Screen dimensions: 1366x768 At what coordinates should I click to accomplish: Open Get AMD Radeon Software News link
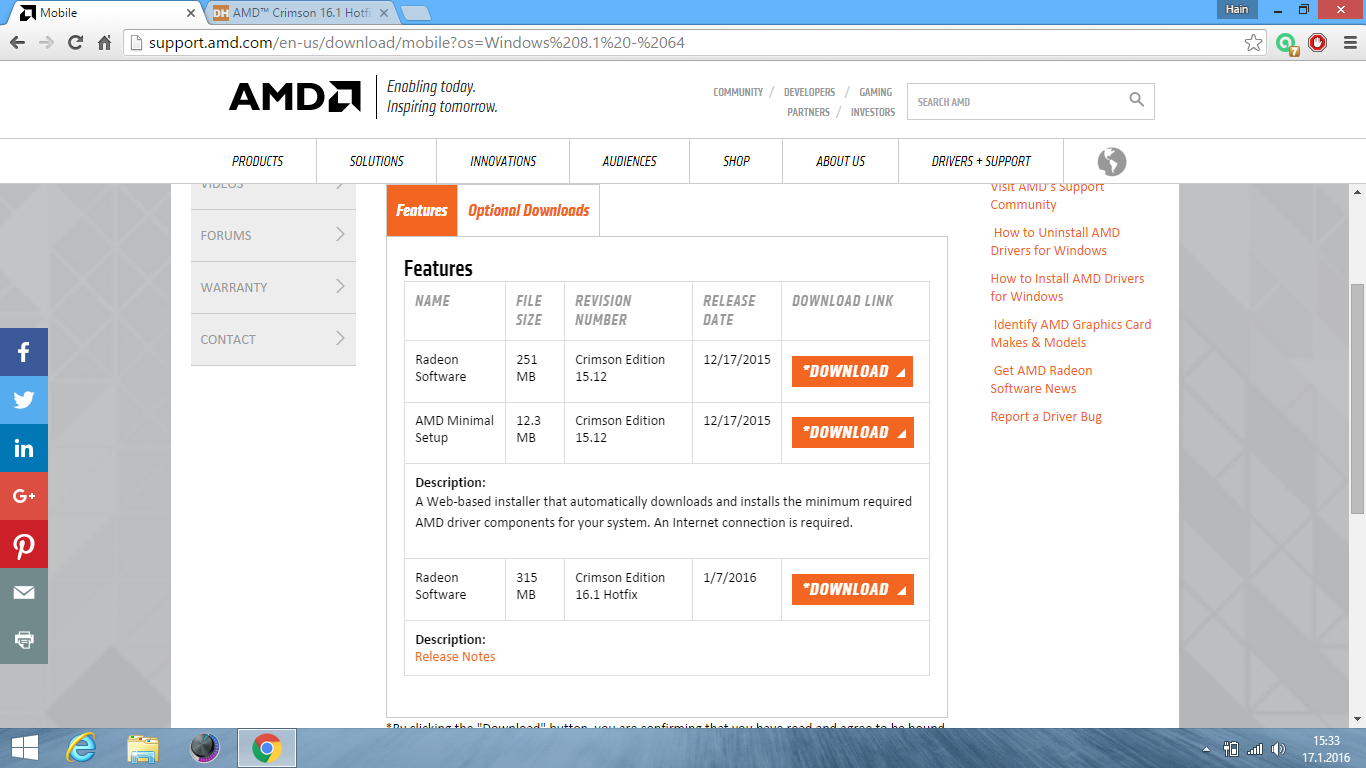coord(1041,379)
